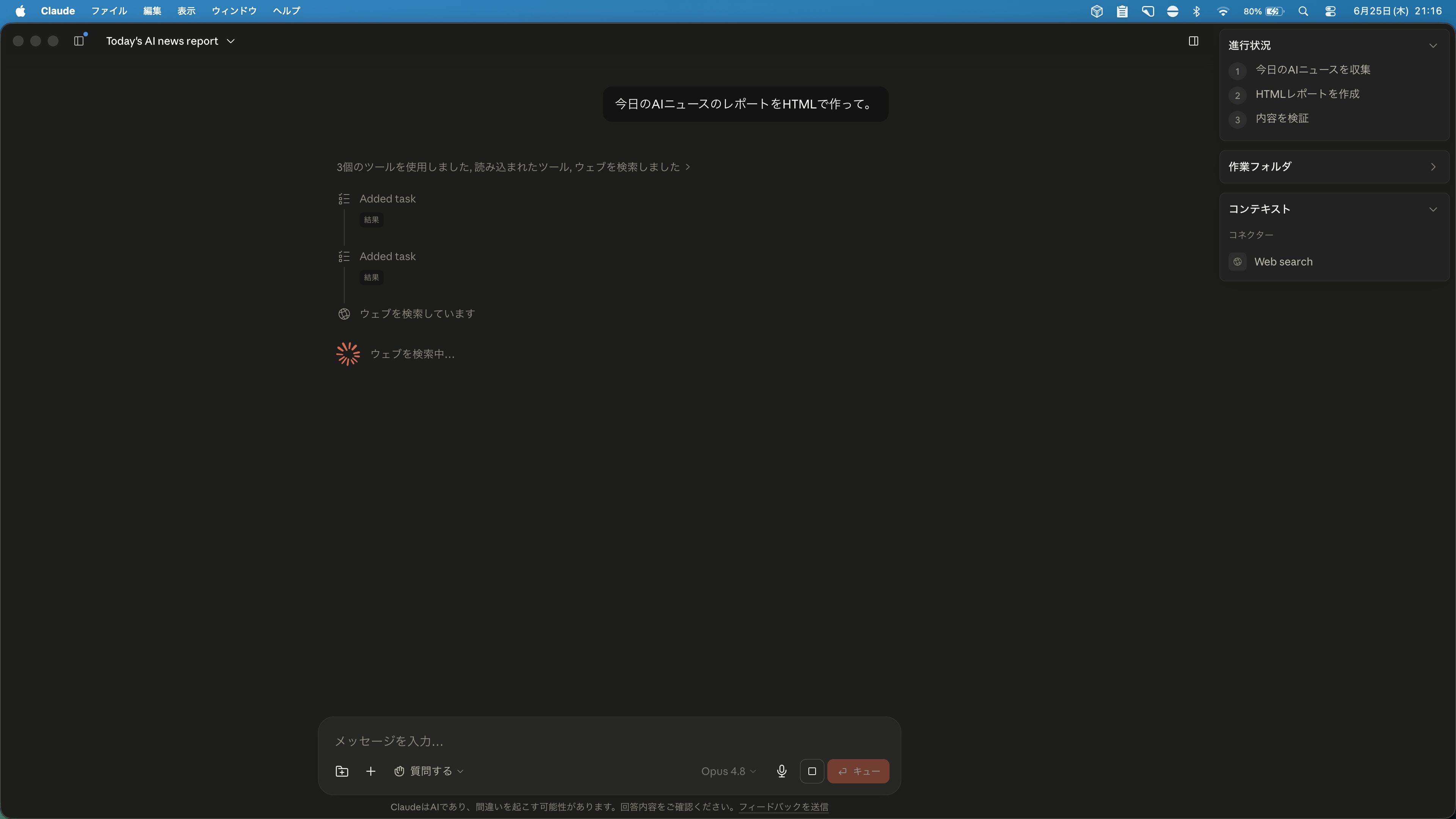Stop the response with the square button
1456x819 pixels.
(812, 772)
